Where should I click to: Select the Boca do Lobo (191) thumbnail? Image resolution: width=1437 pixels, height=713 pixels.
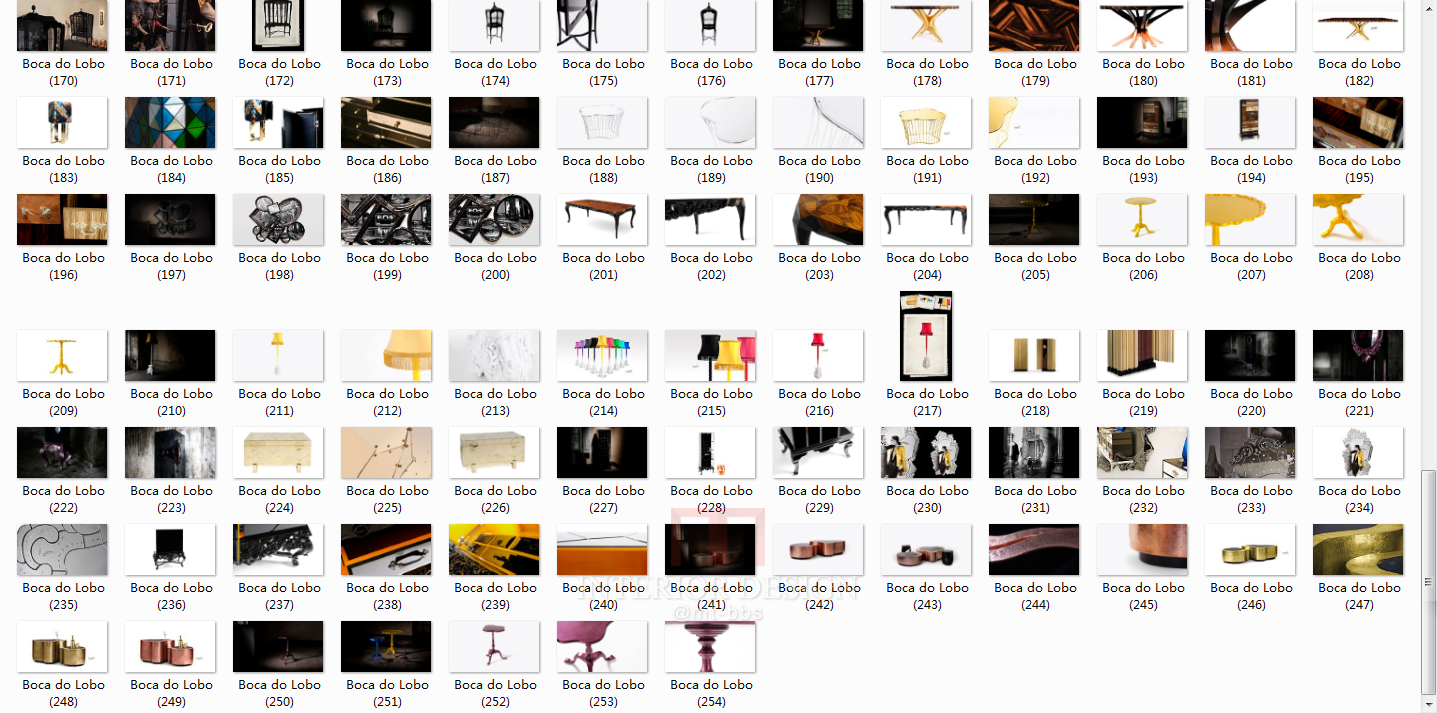tap(926, 122)
